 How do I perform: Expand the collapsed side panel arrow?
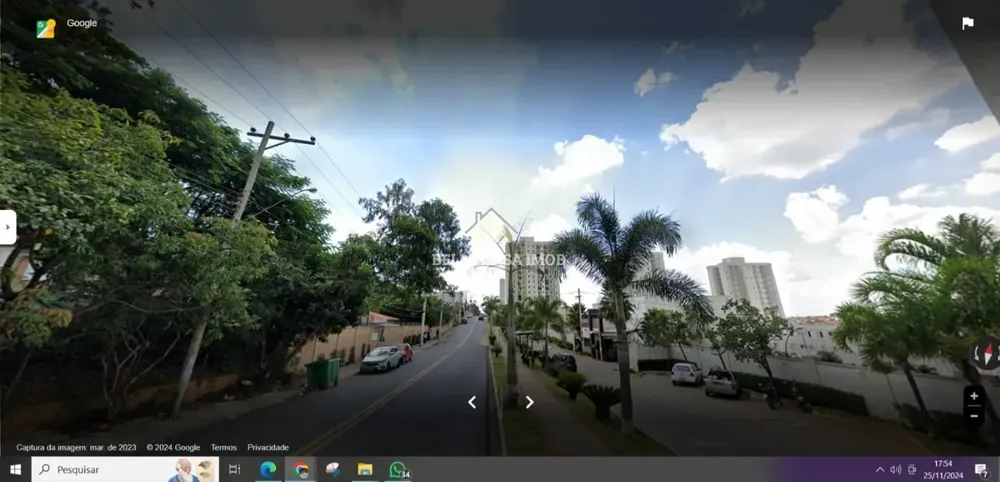[x=8, y=227]
